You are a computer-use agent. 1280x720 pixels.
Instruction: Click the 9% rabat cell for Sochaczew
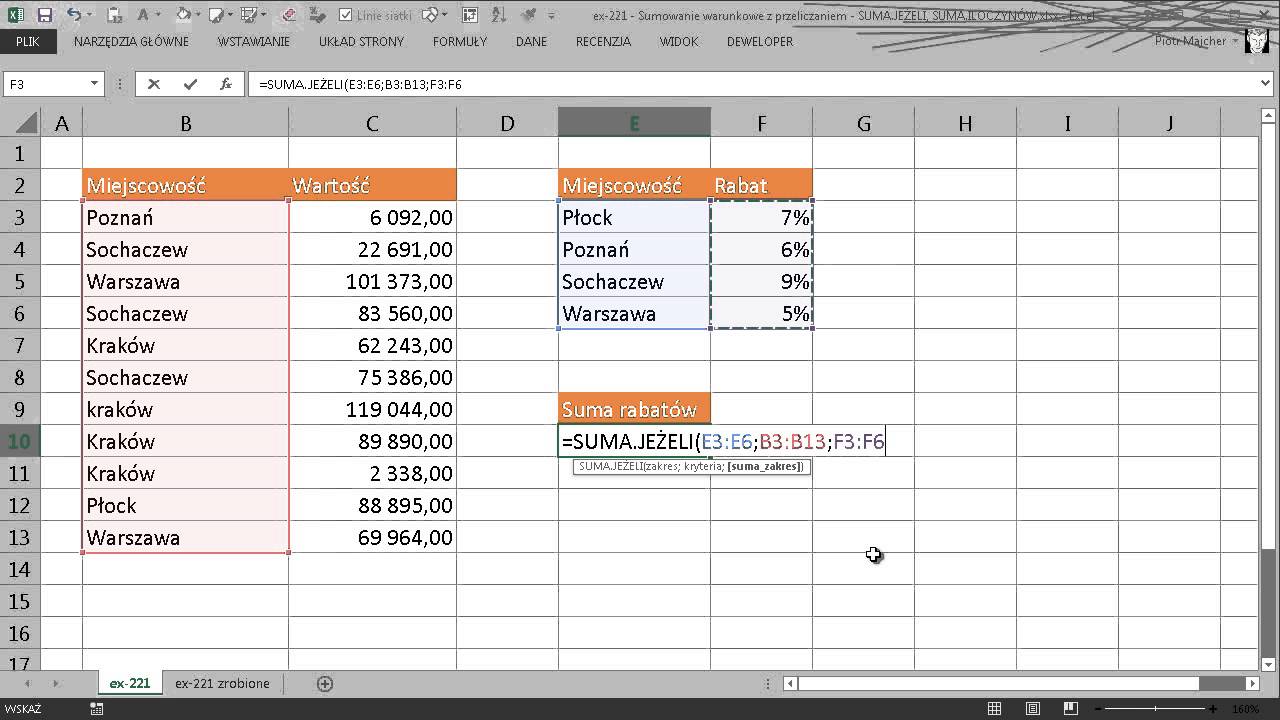pos(762,281)
